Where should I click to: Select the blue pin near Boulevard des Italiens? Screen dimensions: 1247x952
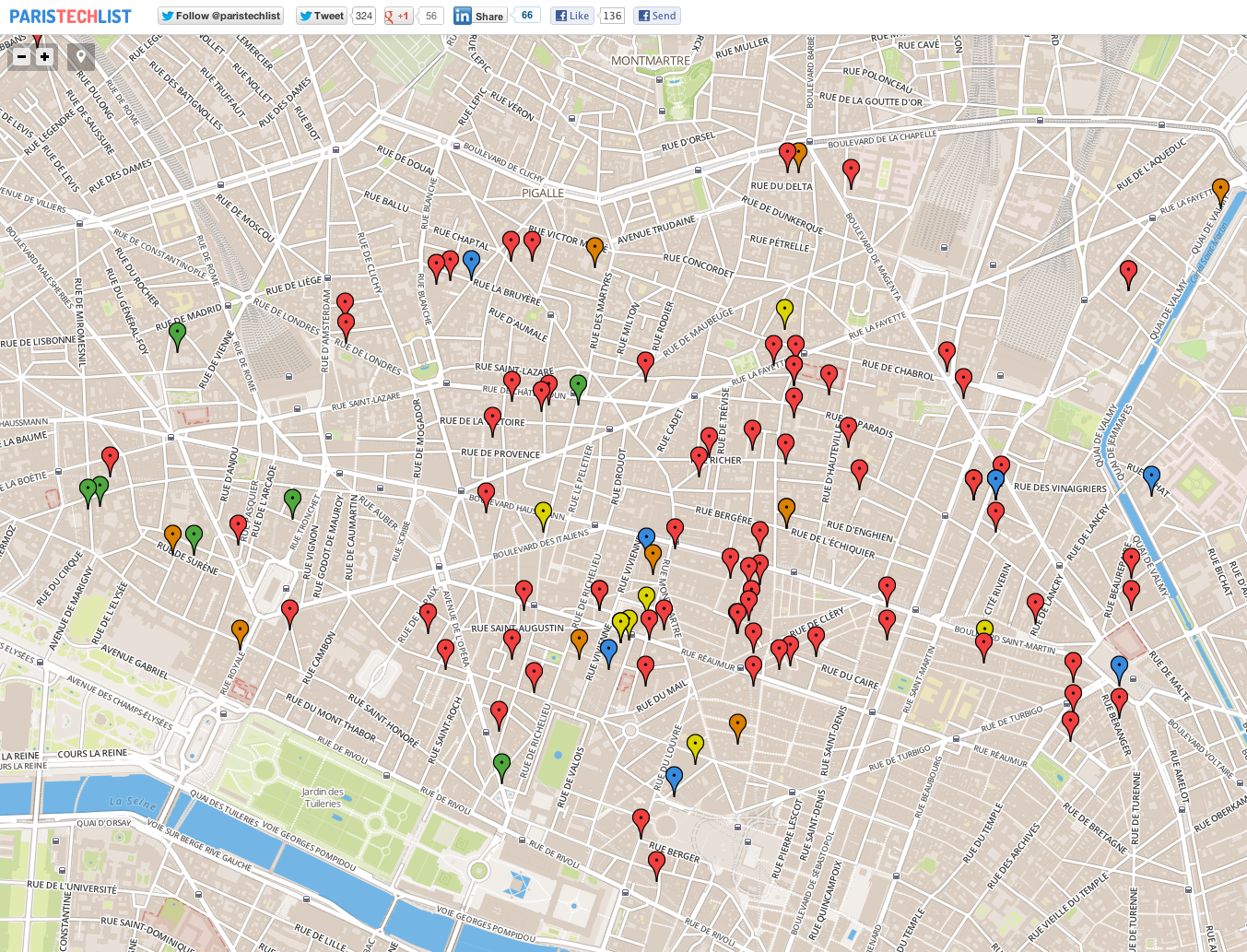tap(646, 540)
